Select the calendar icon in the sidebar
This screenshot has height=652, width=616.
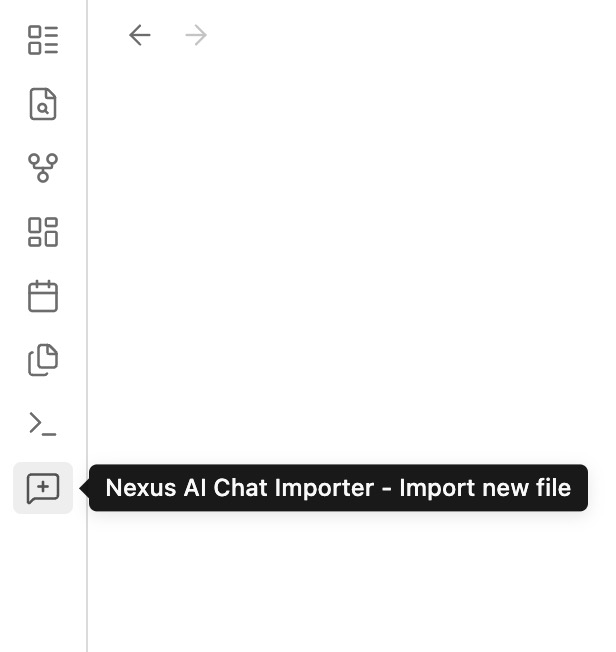pyautogui.click(x=43, y=296)
